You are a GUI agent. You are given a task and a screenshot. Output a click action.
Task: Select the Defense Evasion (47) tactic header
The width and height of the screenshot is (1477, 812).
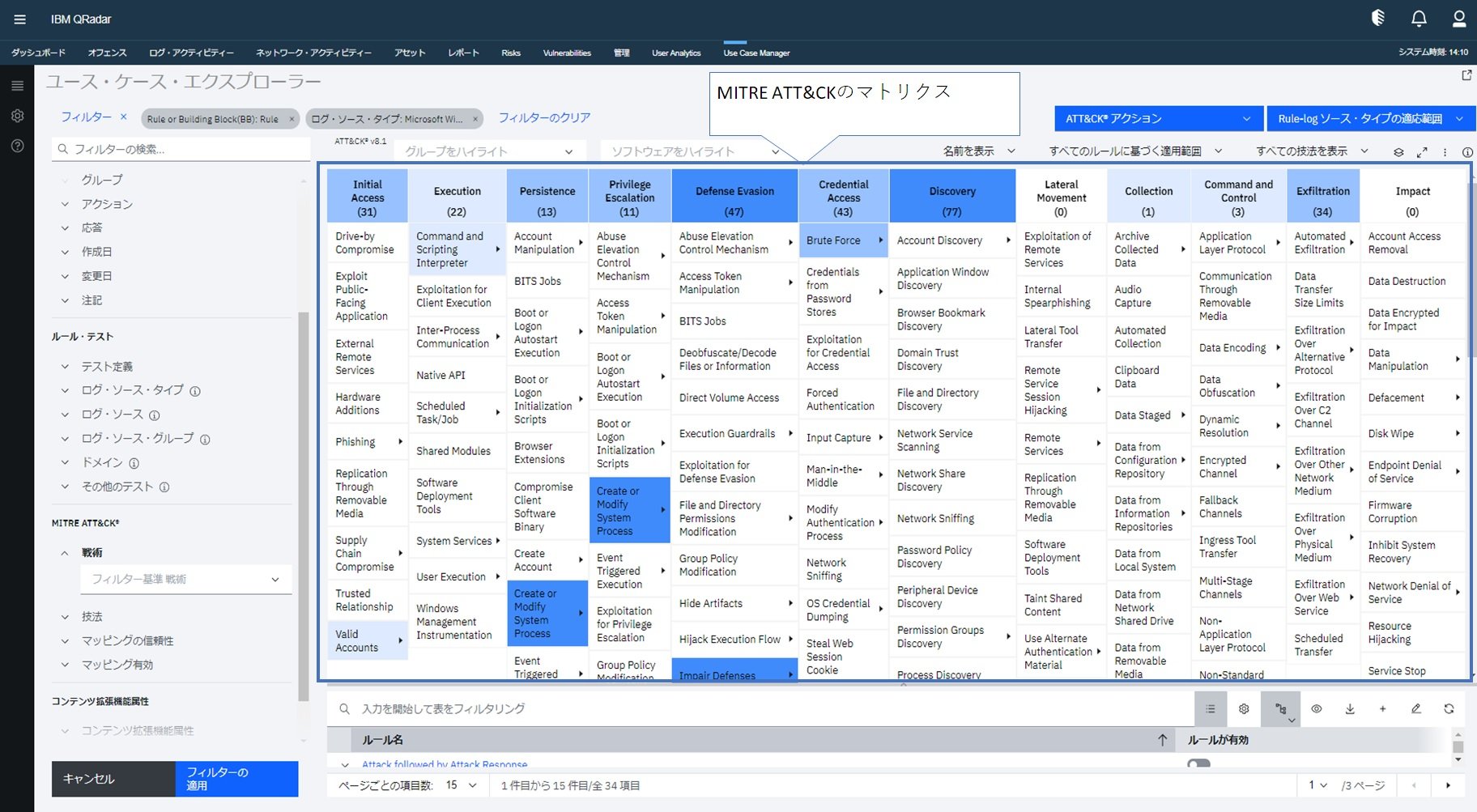click(x=734, y=196)
